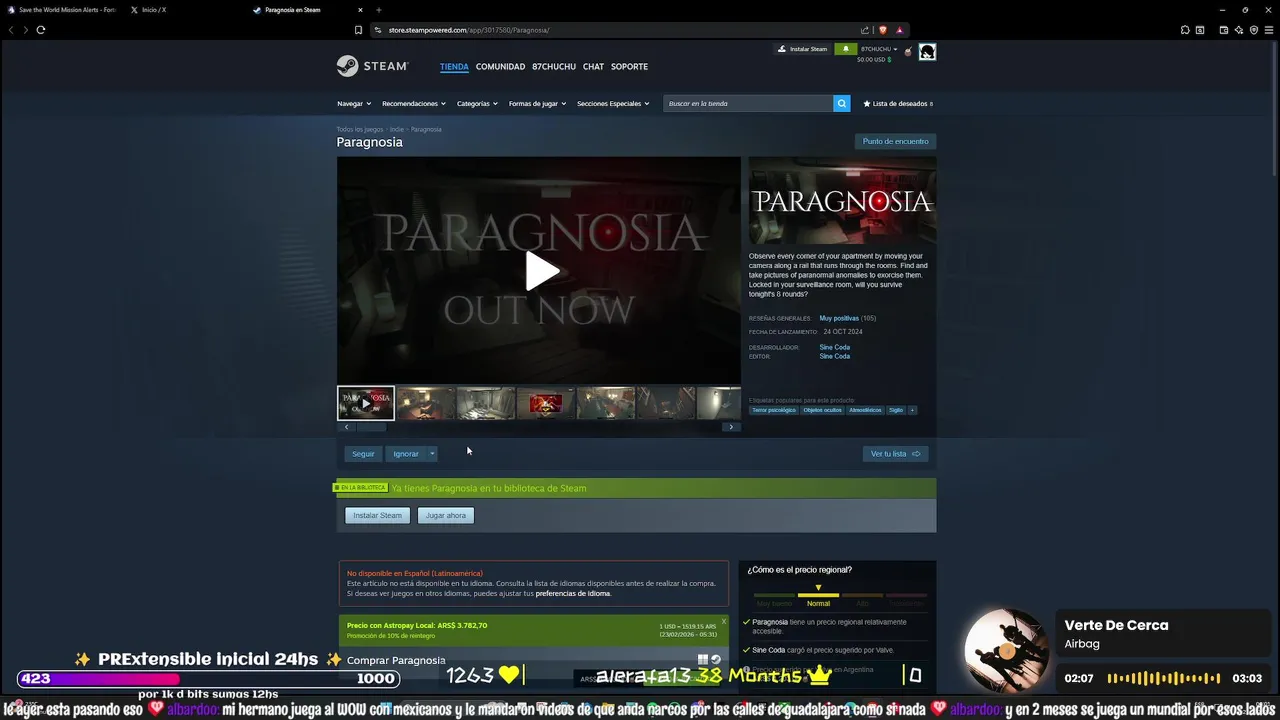Open the browser hamburger menu
The height and width of the screenshot is (720, 1280).
(x=1269, y=30)
